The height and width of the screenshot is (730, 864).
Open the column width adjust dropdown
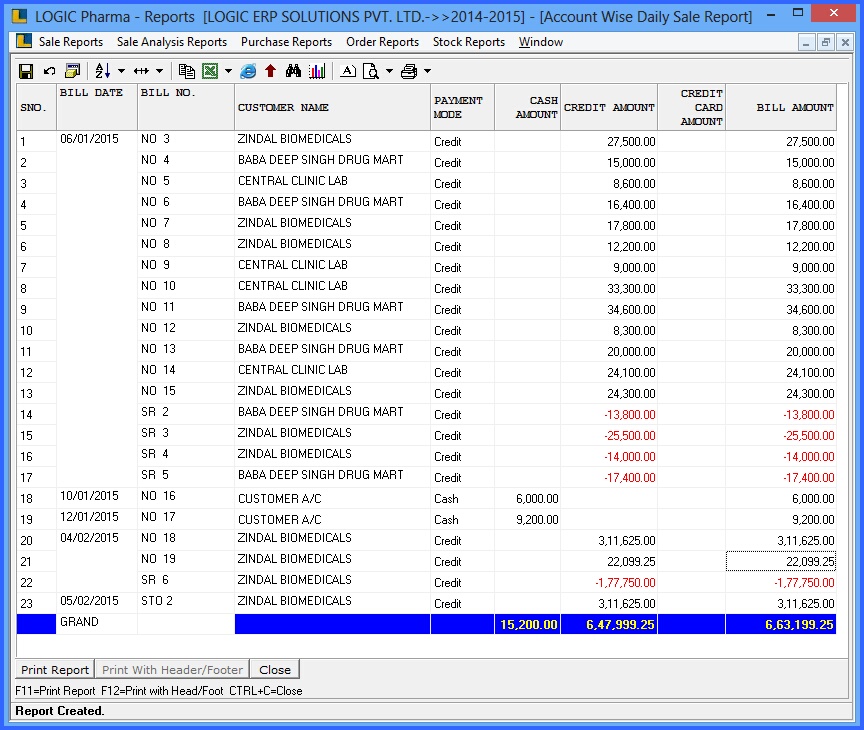tap(161, 70)
